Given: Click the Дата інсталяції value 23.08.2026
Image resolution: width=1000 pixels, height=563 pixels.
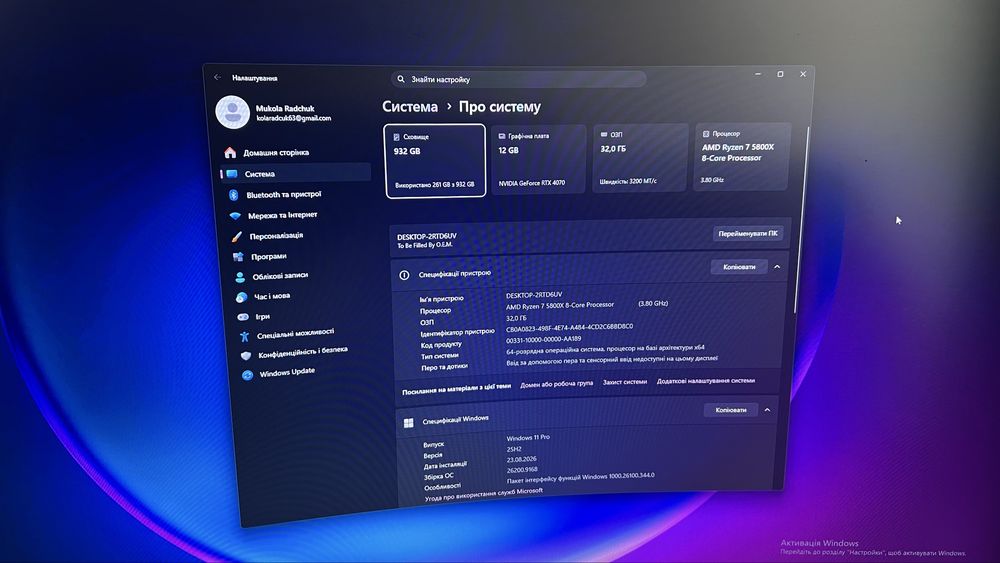Looking at the screenshot, I should coord(522,460).
